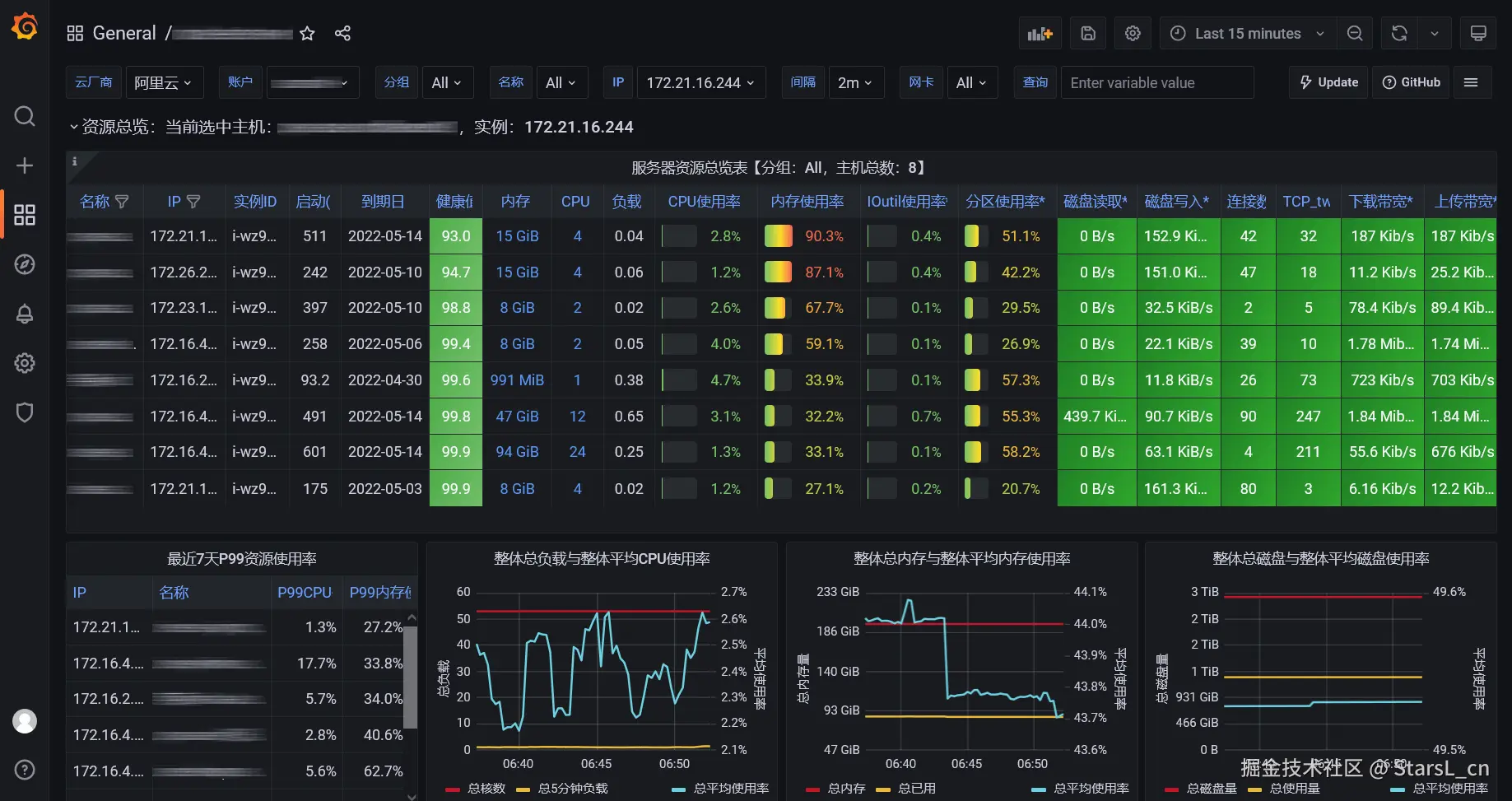This screenshot has height=801, width=1512.
Task: Click the 93.0 health score cell
Action: [x=456, y=236]
